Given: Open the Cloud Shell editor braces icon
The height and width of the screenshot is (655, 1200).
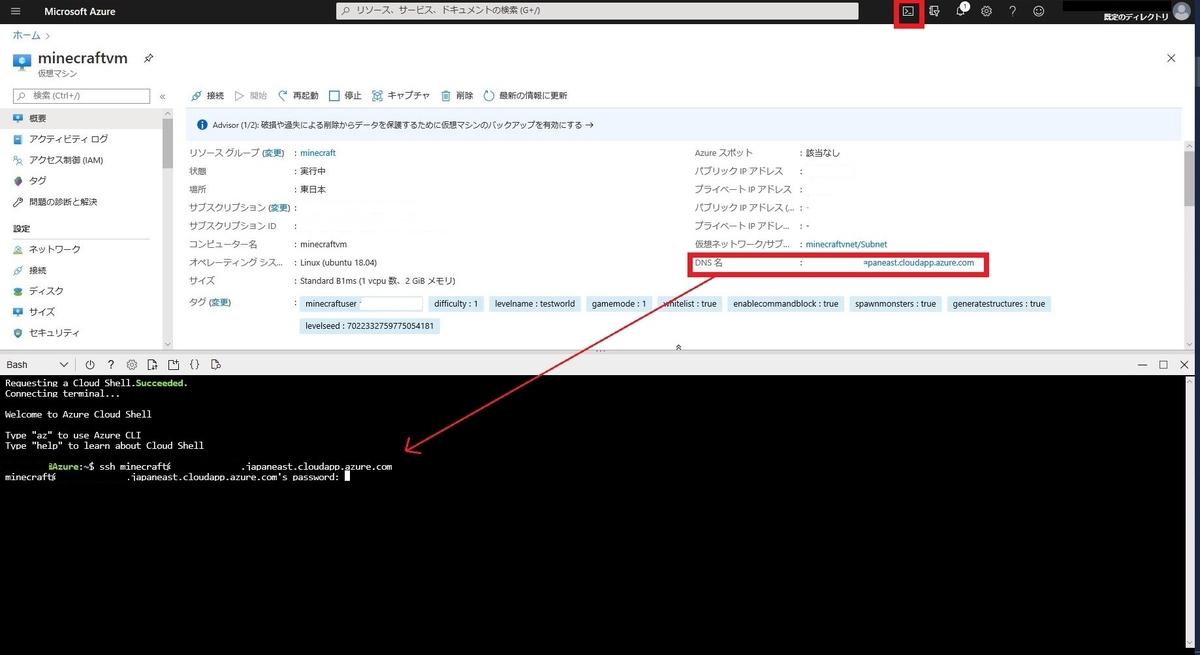Looking at the screenshot, I should point(194,365).
